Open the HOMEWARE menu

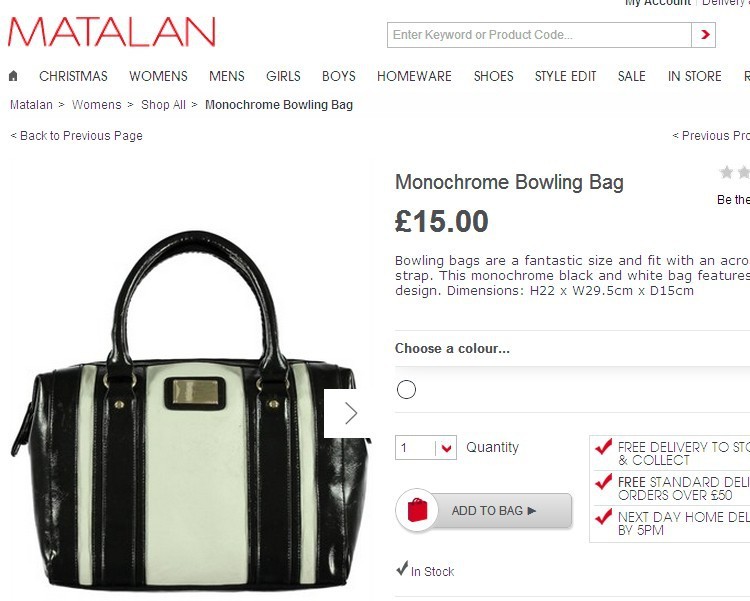click(414, 76)
